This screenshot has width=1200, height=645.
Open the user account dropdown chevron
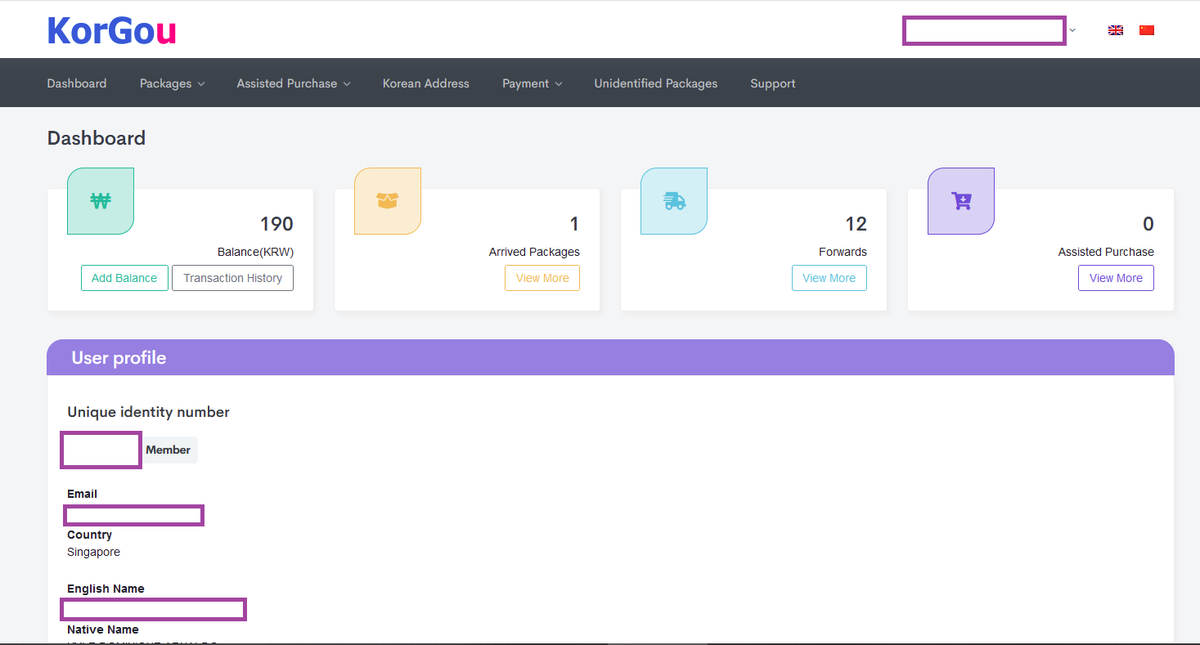coord(1072,31)
